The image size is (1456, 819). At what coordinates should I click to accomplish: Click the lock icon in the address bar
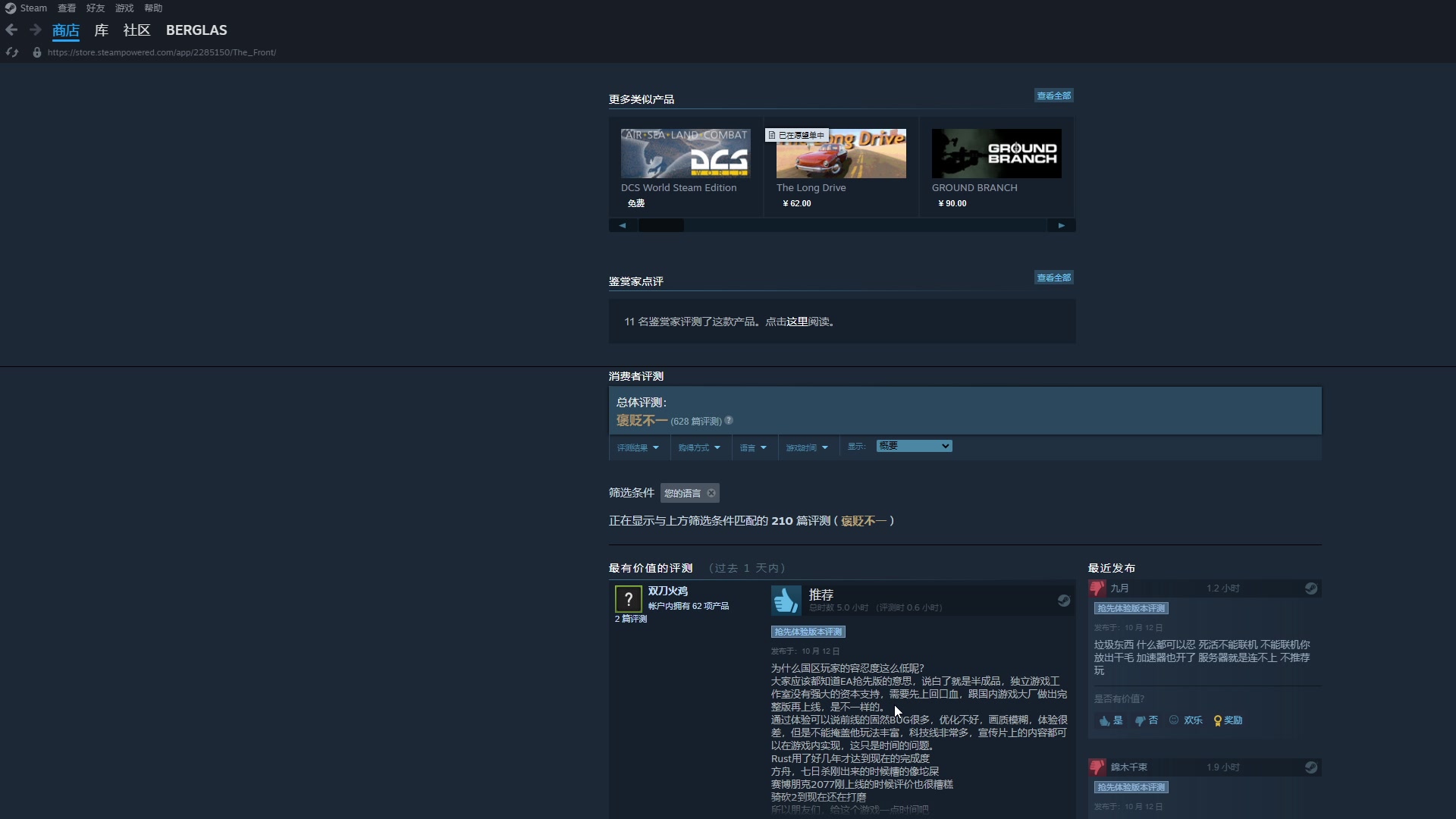click(x=36, y=52)
